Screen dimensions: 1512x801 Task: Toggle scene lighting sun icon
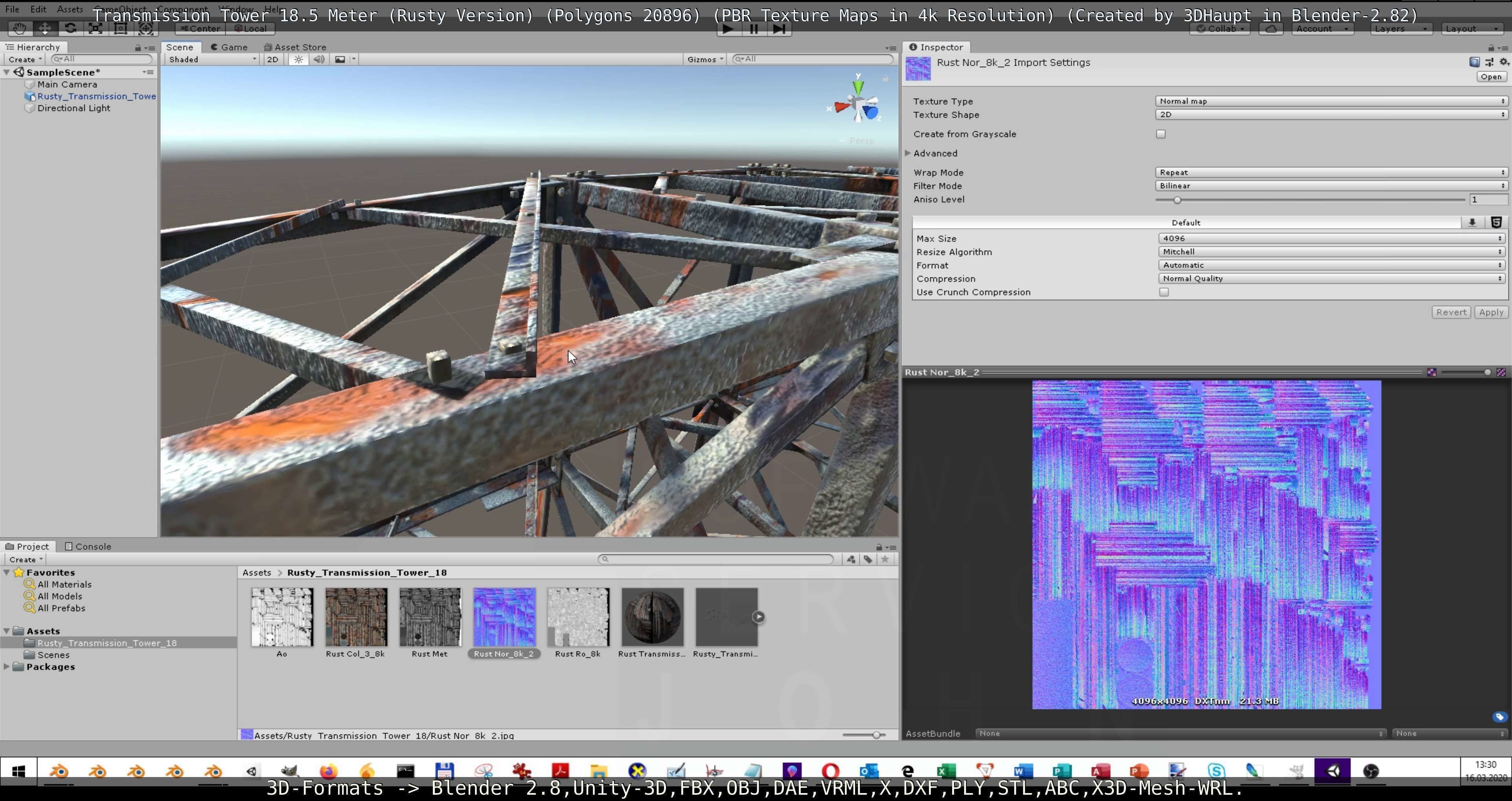pyautogui.click(x=299, y=59)
